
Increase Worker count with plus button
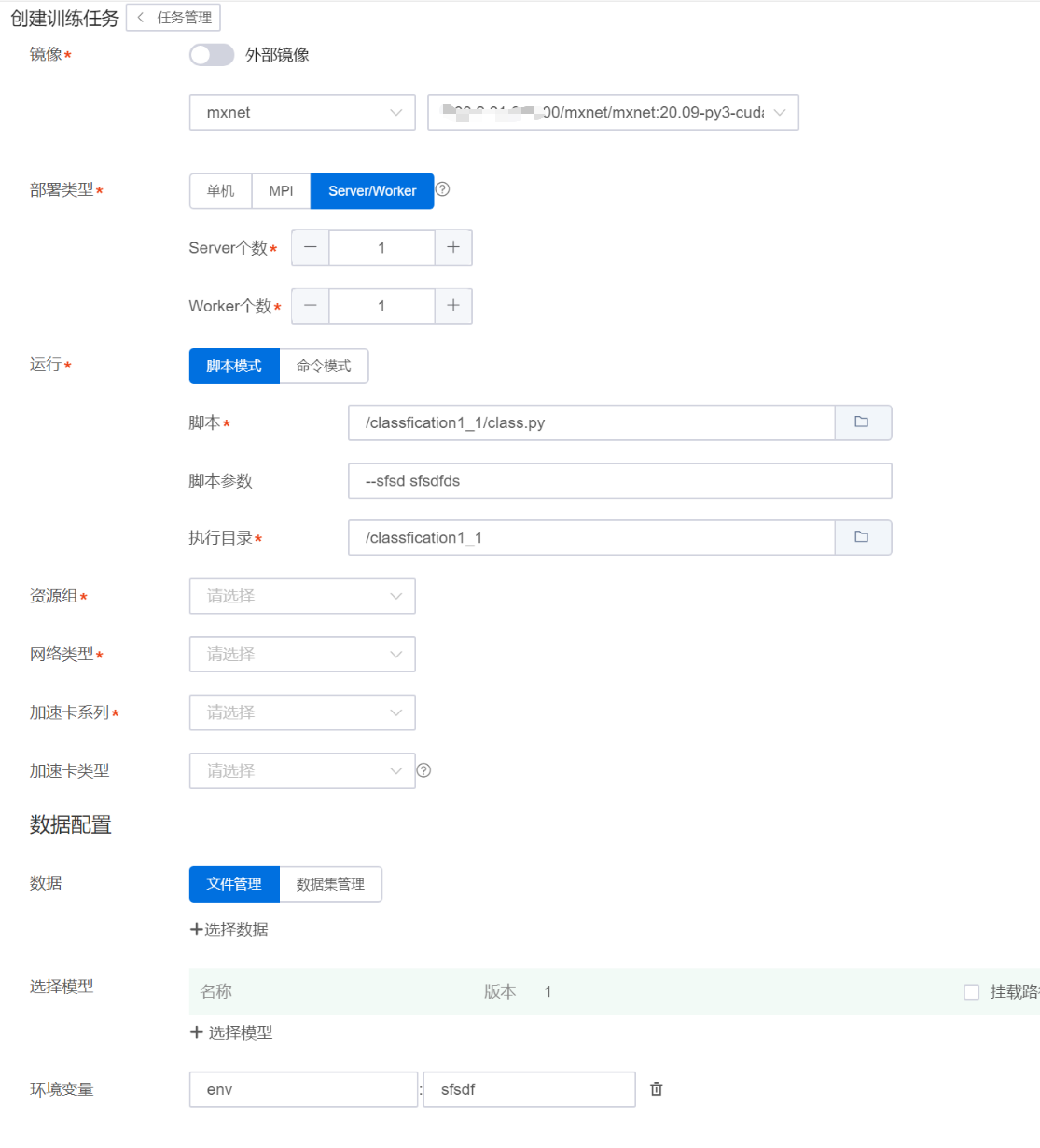pyautogui.click(x=453, y=306)
